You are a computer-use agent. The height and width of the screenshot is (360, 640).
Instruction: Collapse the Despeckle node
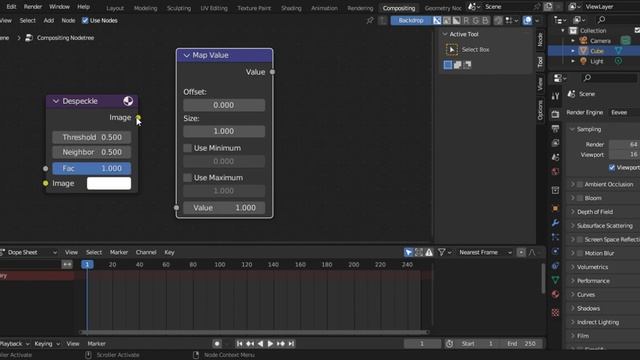(56, 101)
